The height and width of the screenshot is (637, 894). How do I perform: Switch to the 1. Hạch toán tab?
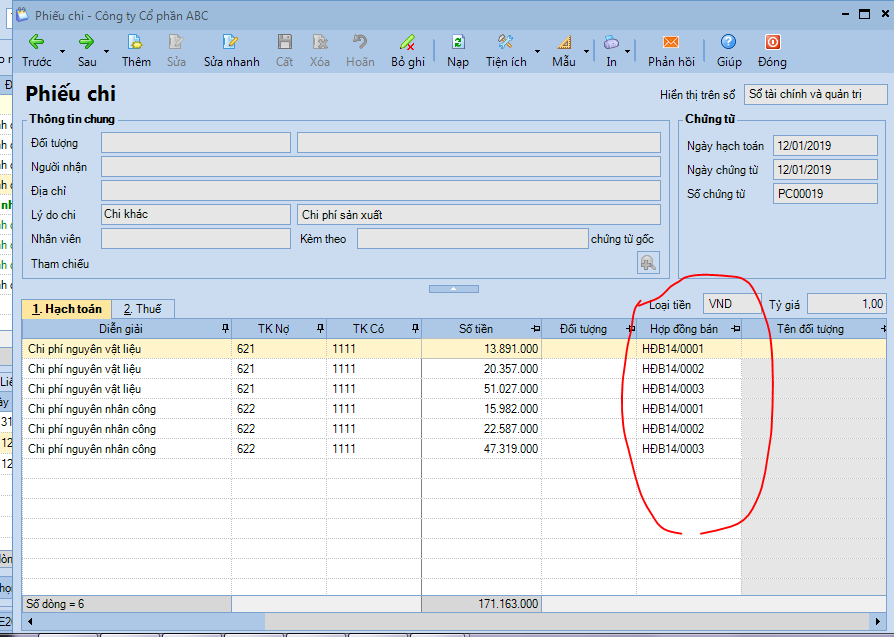[x=67, y=309]
